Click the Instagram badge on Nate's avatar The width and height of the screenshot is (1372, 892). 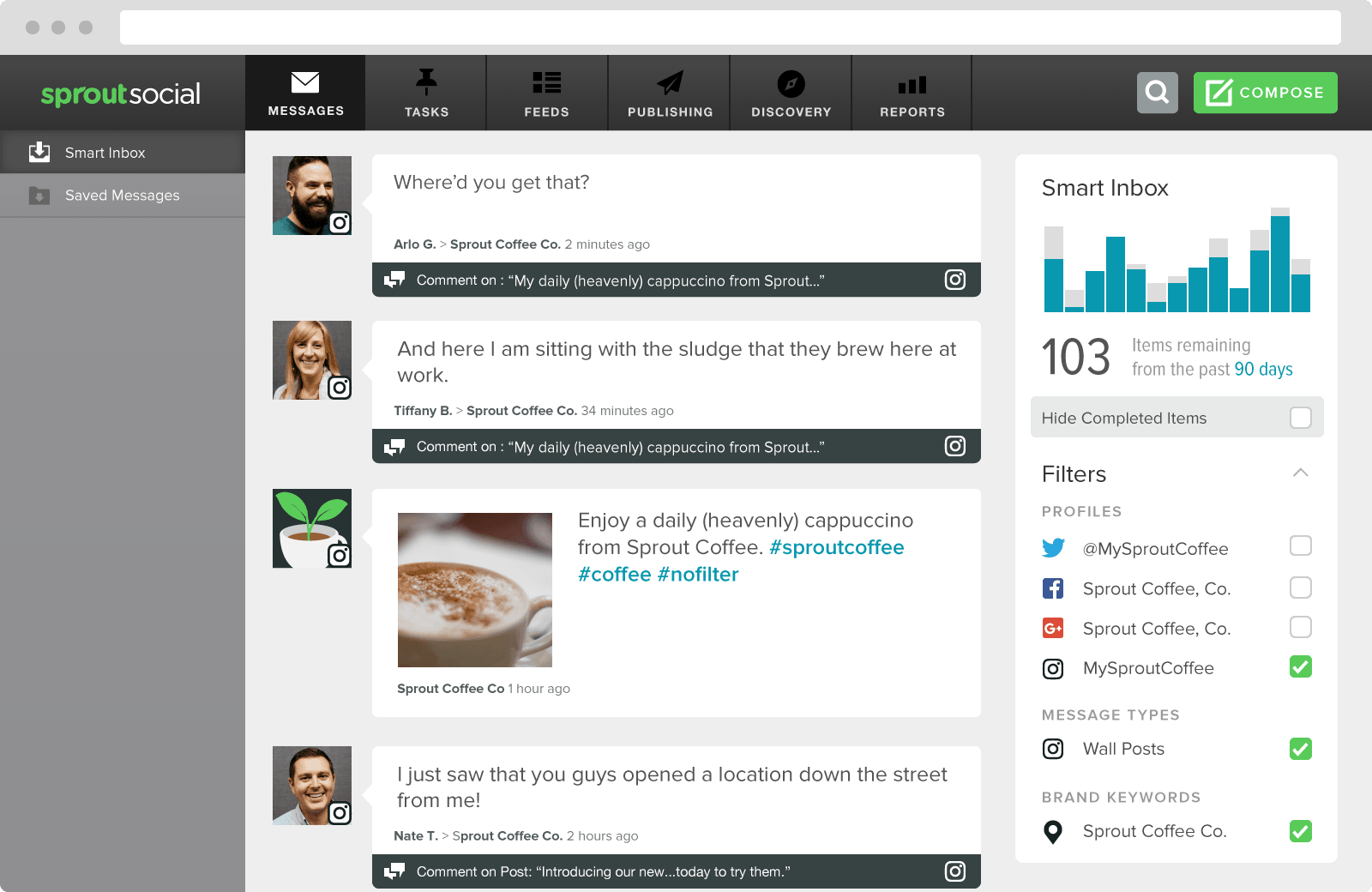(340, 813)
